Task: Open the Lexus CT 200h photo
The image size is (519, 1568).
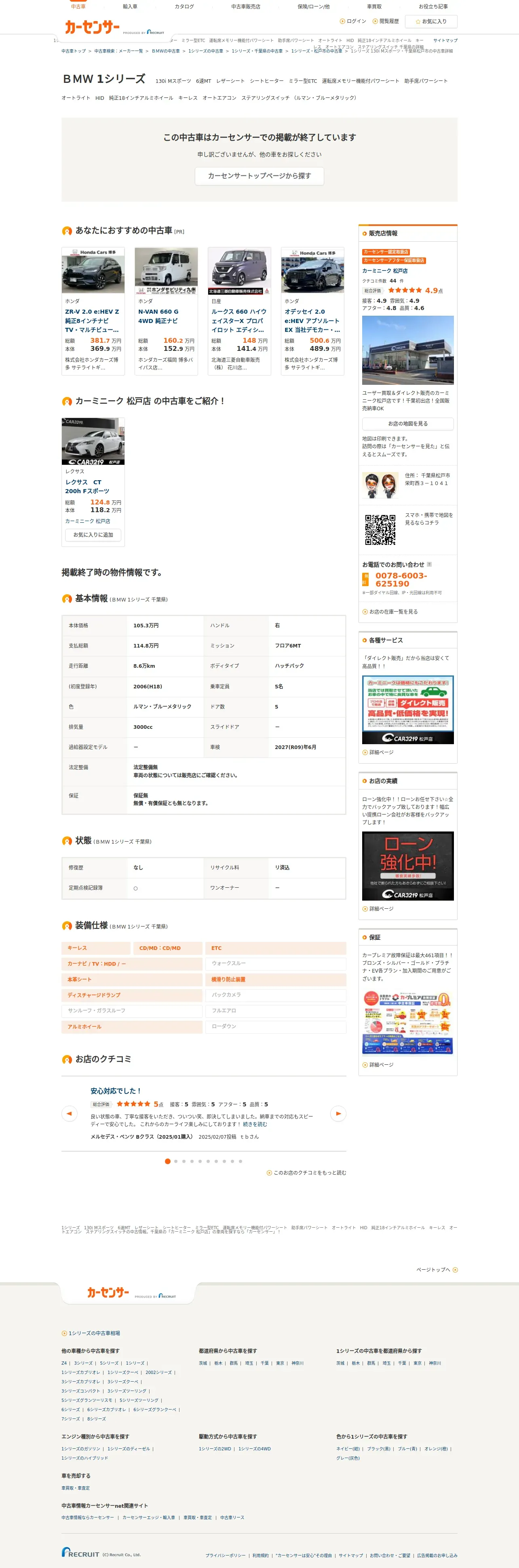Action: pos(93,441)
